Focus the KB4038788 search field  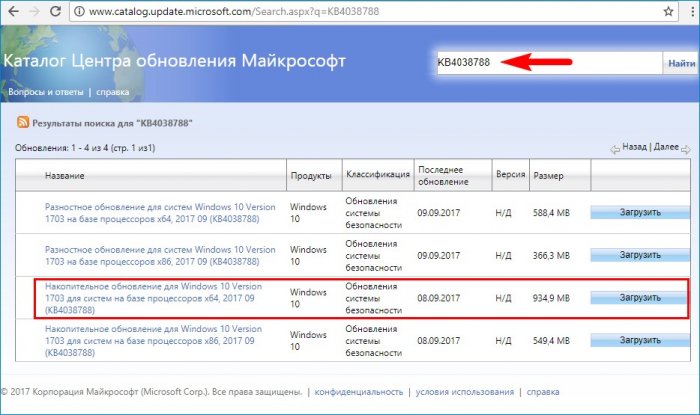[x=549, y=62]
